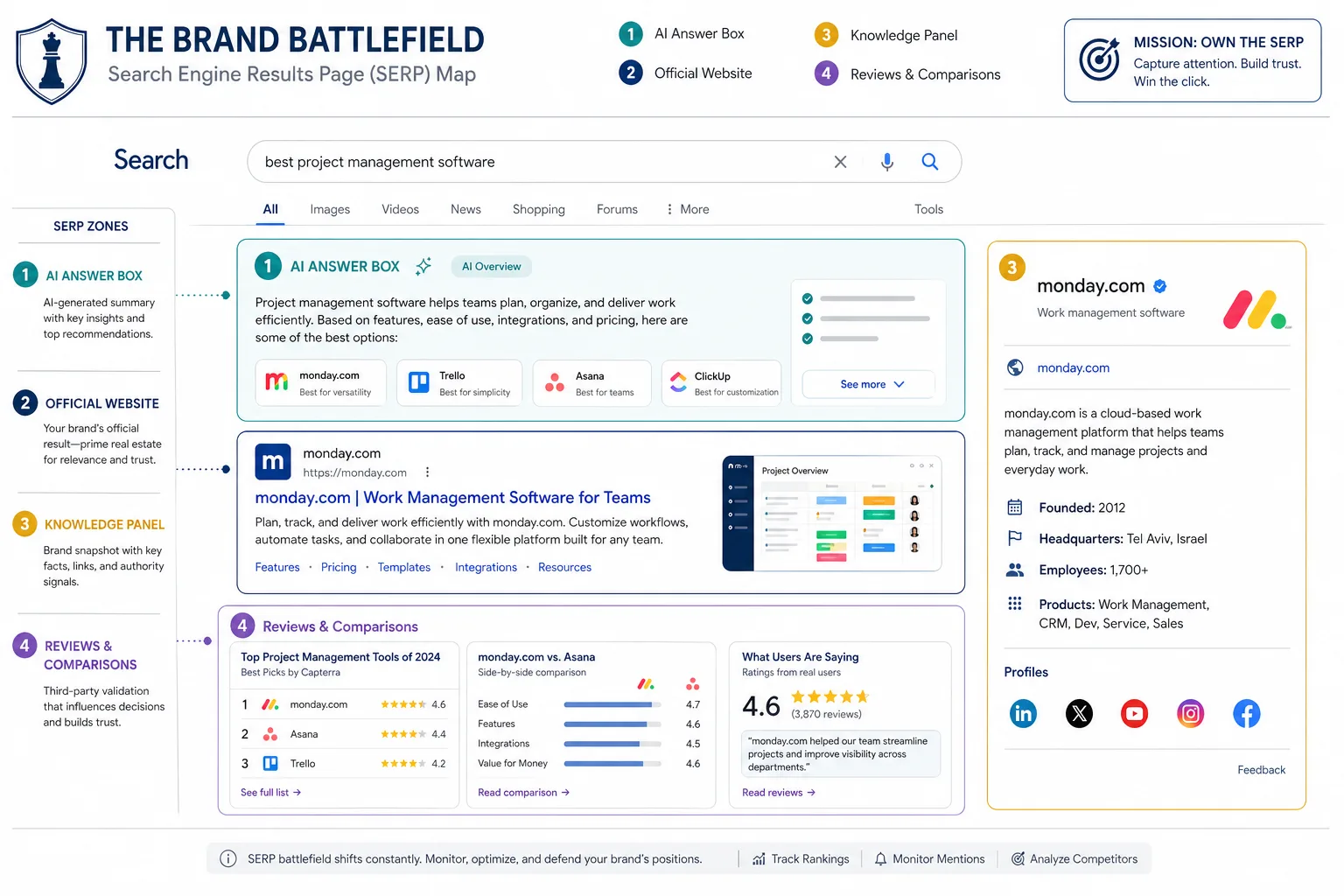1344x896 pixels.
Task: Click the calendar icon beside Founded
Action: pos(1015,507)
